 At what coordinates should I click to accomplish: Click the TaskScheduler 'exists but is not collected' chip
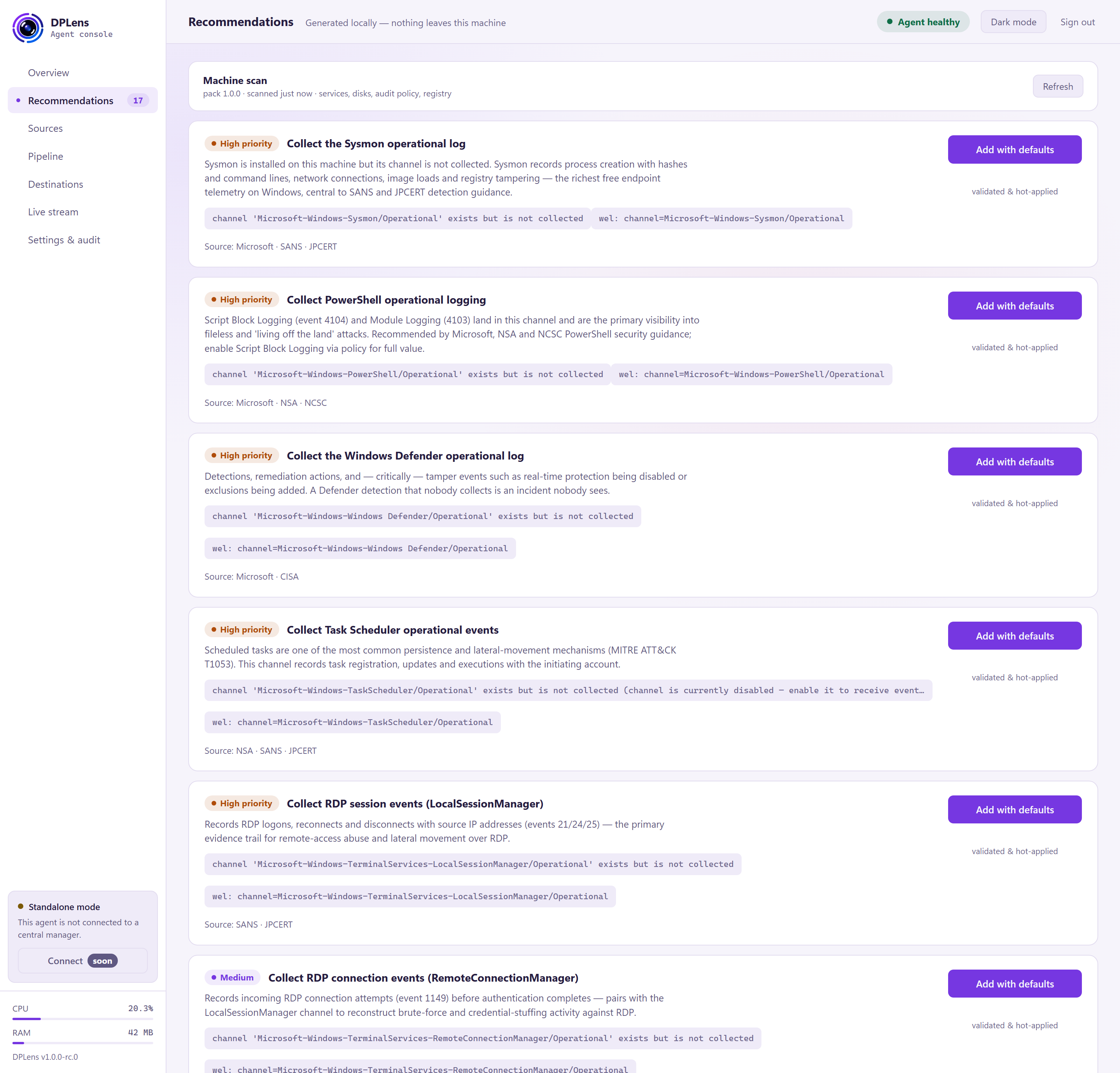coord(568,690)
